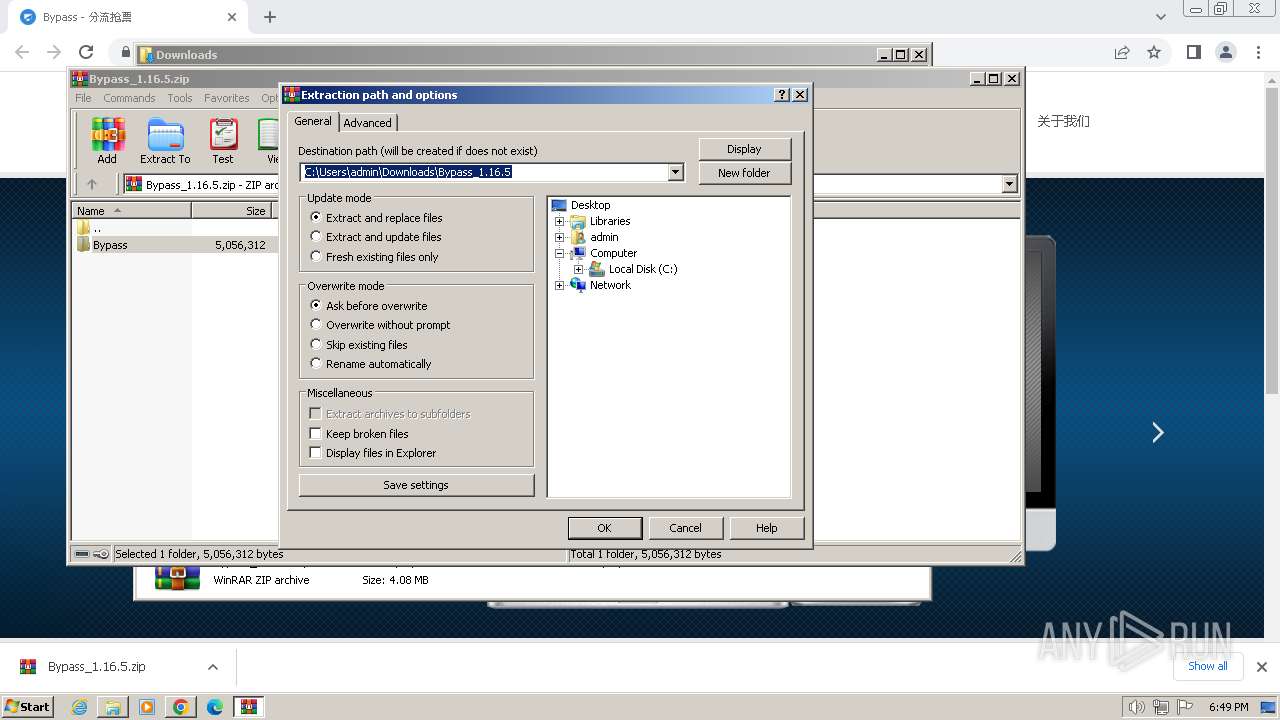This screenshot has width=1280, height=720.
Task: Click the volume speaker tray icon
Action: click(1137, 707)
